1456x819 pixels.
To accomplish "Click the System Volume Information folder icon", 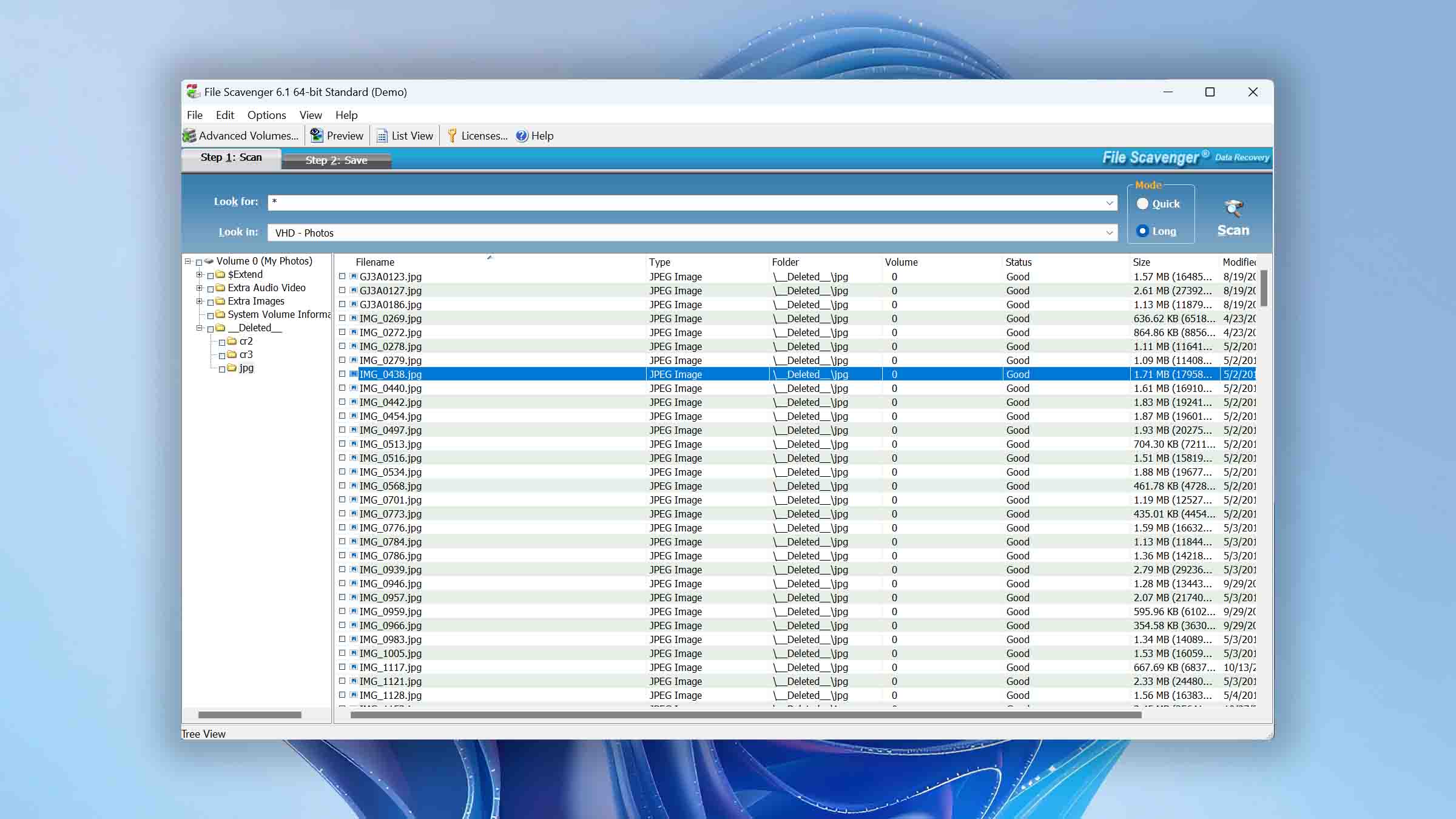I will [x=220, y=315].
